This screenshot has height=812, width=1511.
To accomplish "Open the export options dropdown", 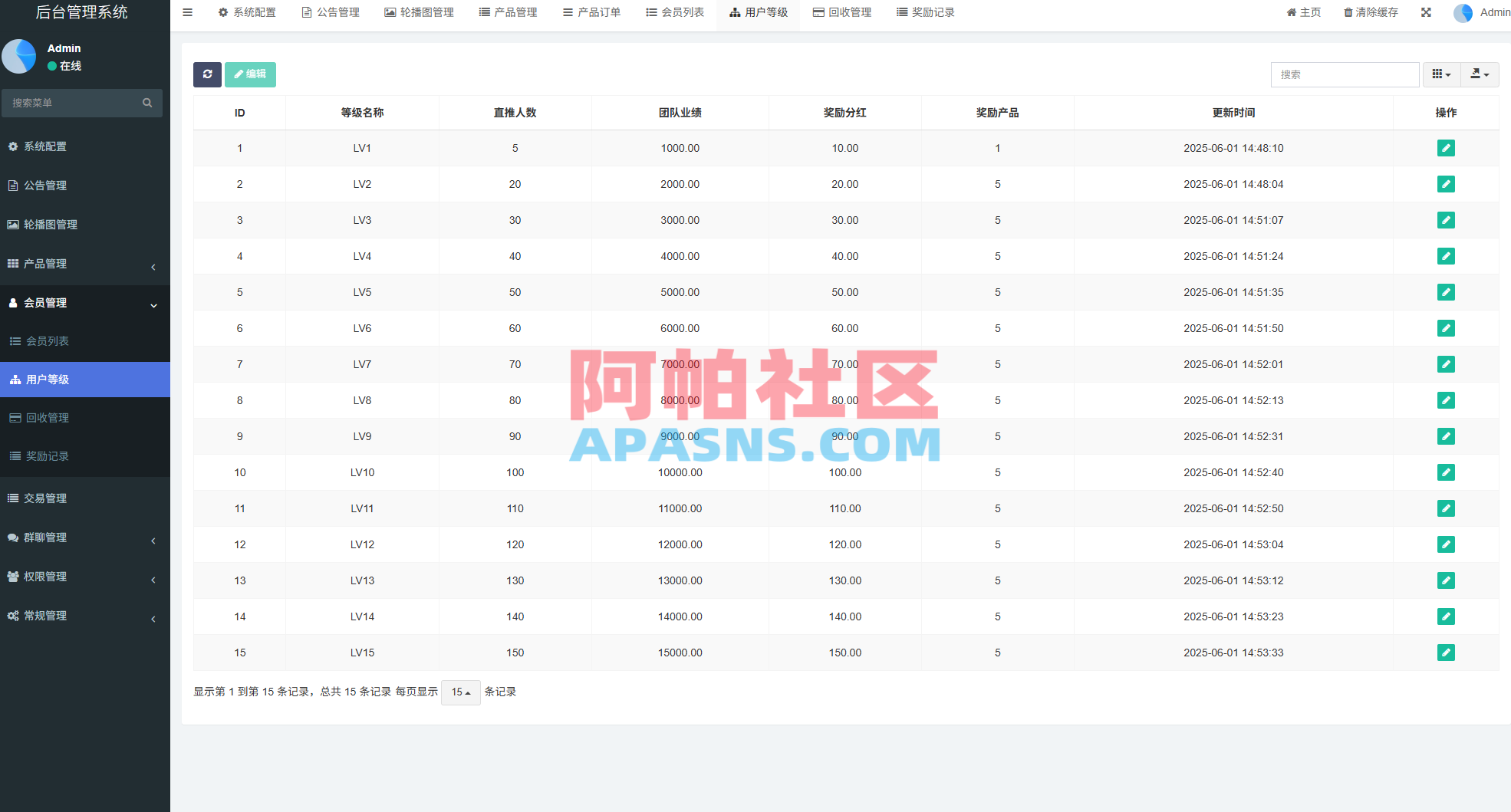I will pyautogui.click(x=1480, y=74).
